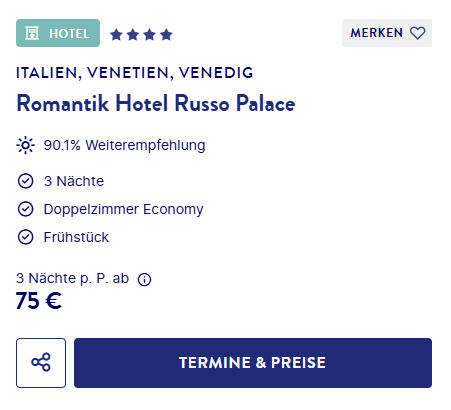Click the info icon next to price label
The height and width of the screenshot is (410, 451).
144,279
